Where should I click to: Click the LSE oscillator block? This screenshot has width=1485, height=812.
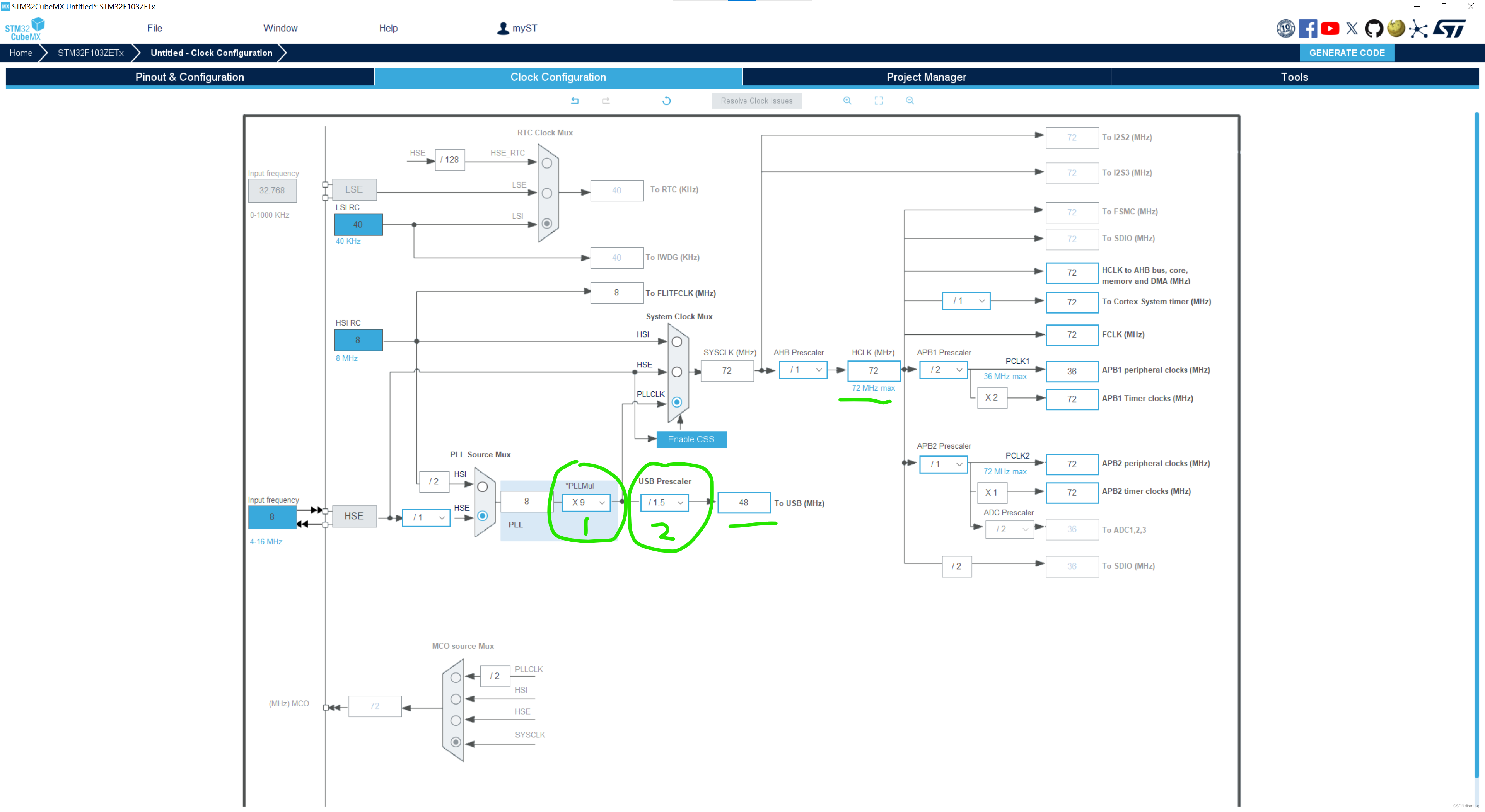(354, 189)
